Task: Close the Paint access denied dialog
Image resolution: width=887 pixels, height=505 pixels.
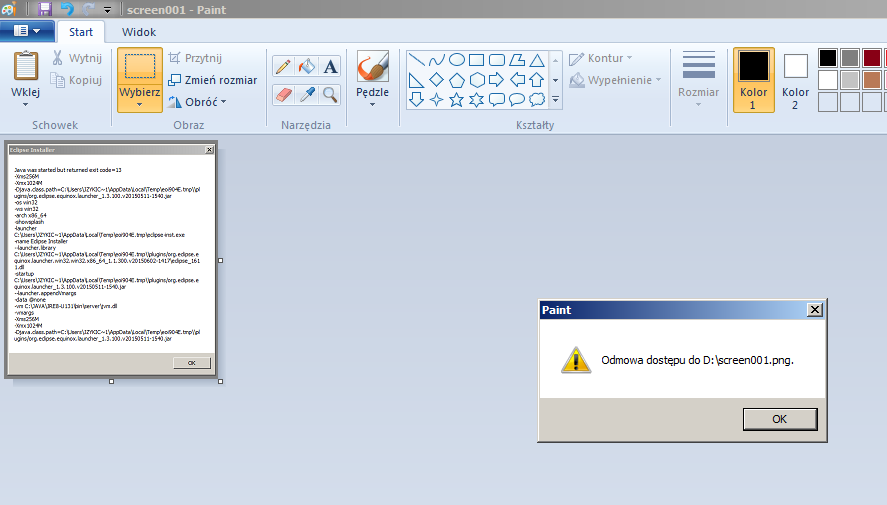Action: (815, 309)
